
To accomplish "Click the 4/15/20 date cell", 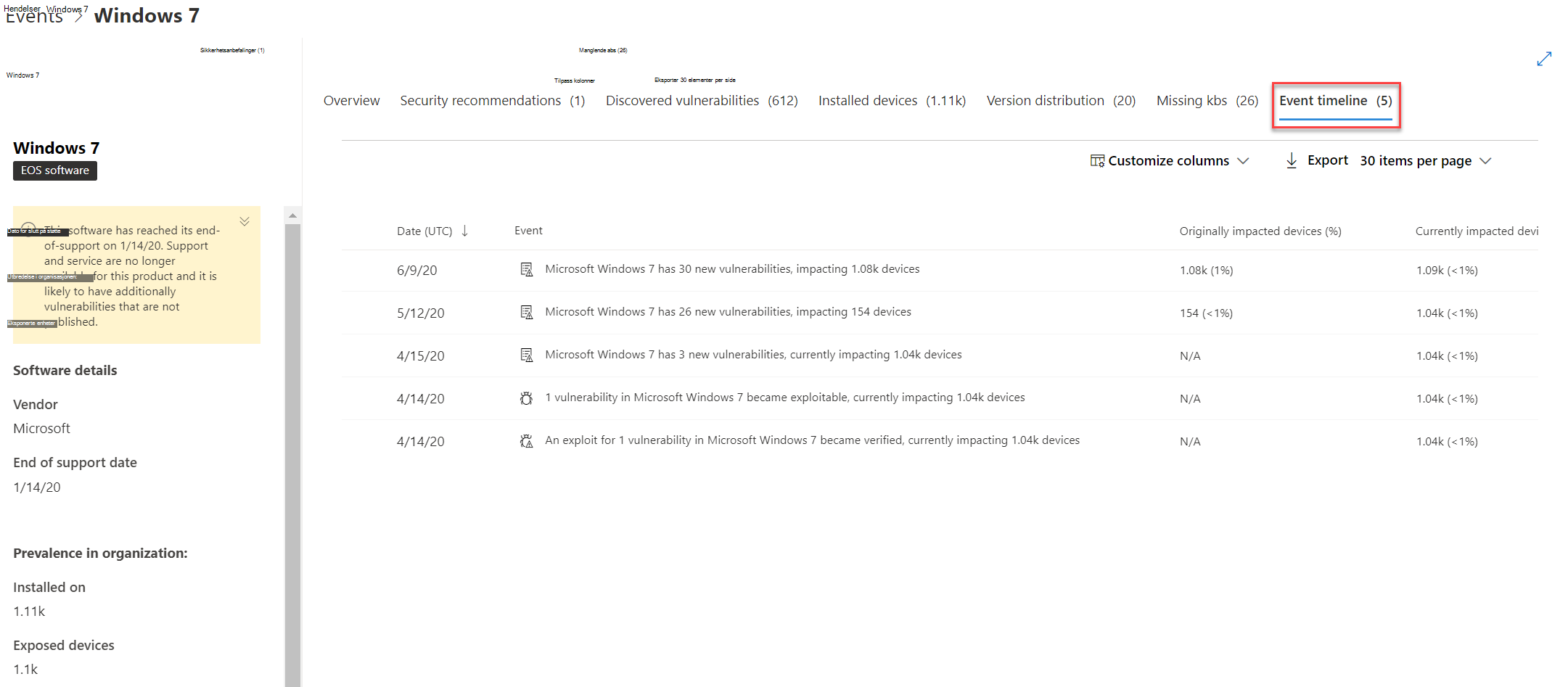I will tap(420, 356).
